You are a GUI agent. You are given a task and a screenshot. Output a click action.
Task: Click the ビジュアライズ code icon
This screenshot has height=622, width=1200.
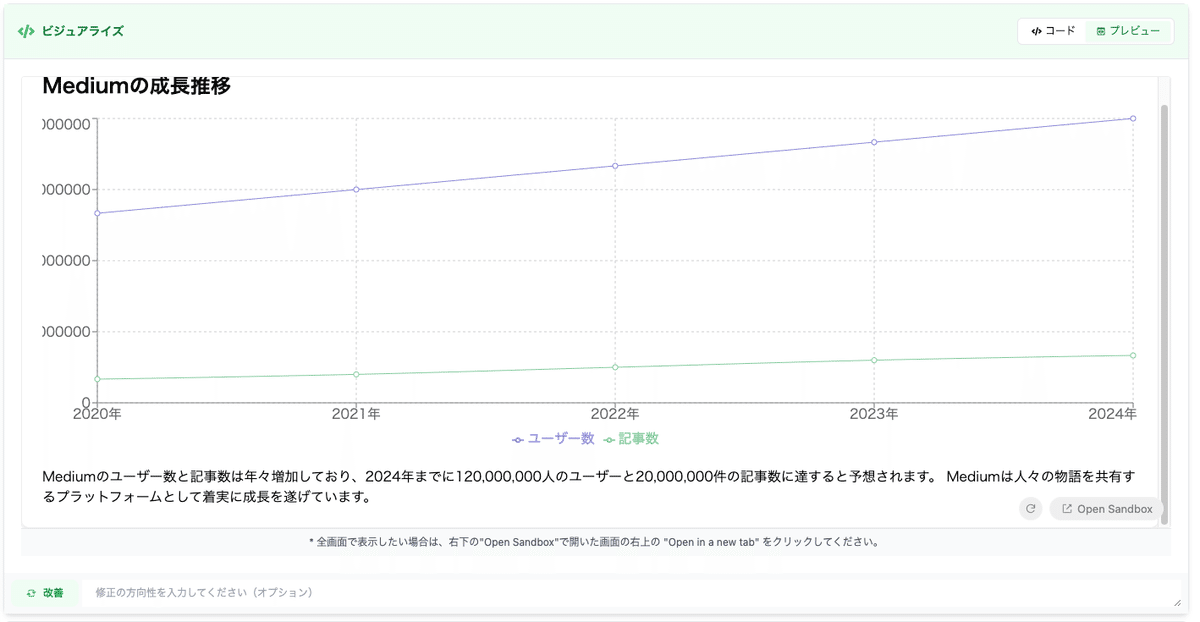(x=26, y=31)
